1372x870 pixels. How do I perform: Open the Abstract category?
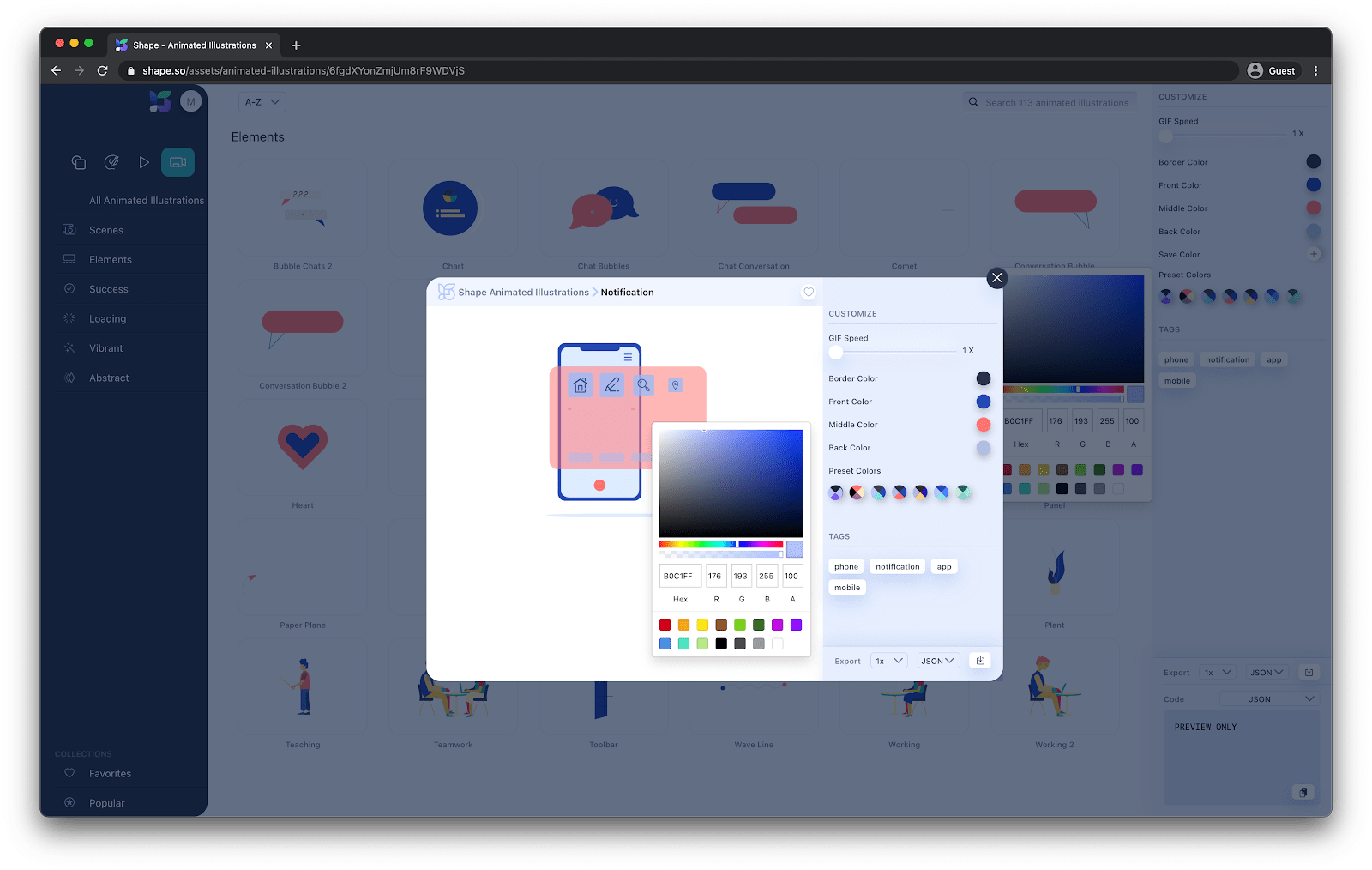coord(109,378)
